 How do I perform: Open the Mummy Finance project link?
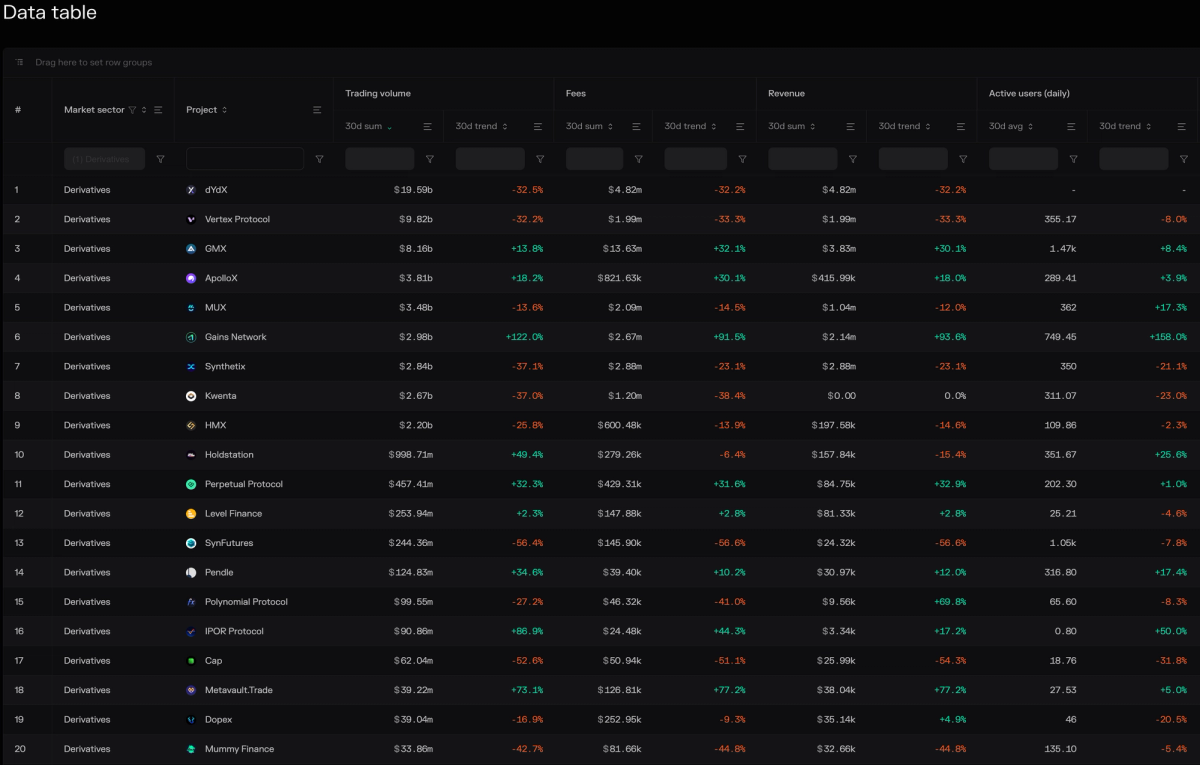click(239, 749)
